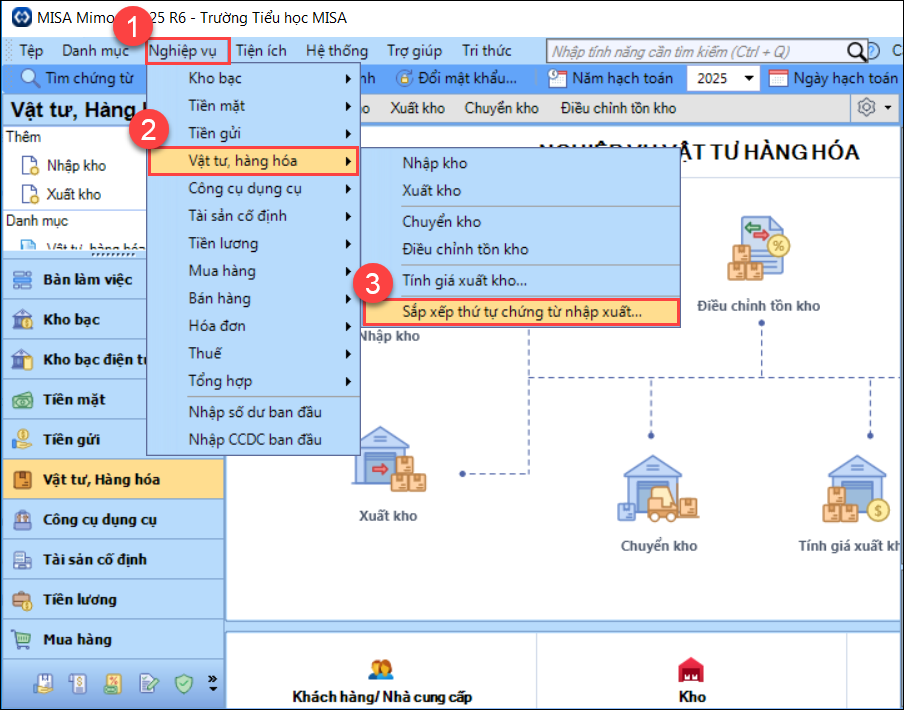Click the dollar receipt icon in the sidebar footer
The width and height of the screenshot is (904, 710).
tap(78, 683)
